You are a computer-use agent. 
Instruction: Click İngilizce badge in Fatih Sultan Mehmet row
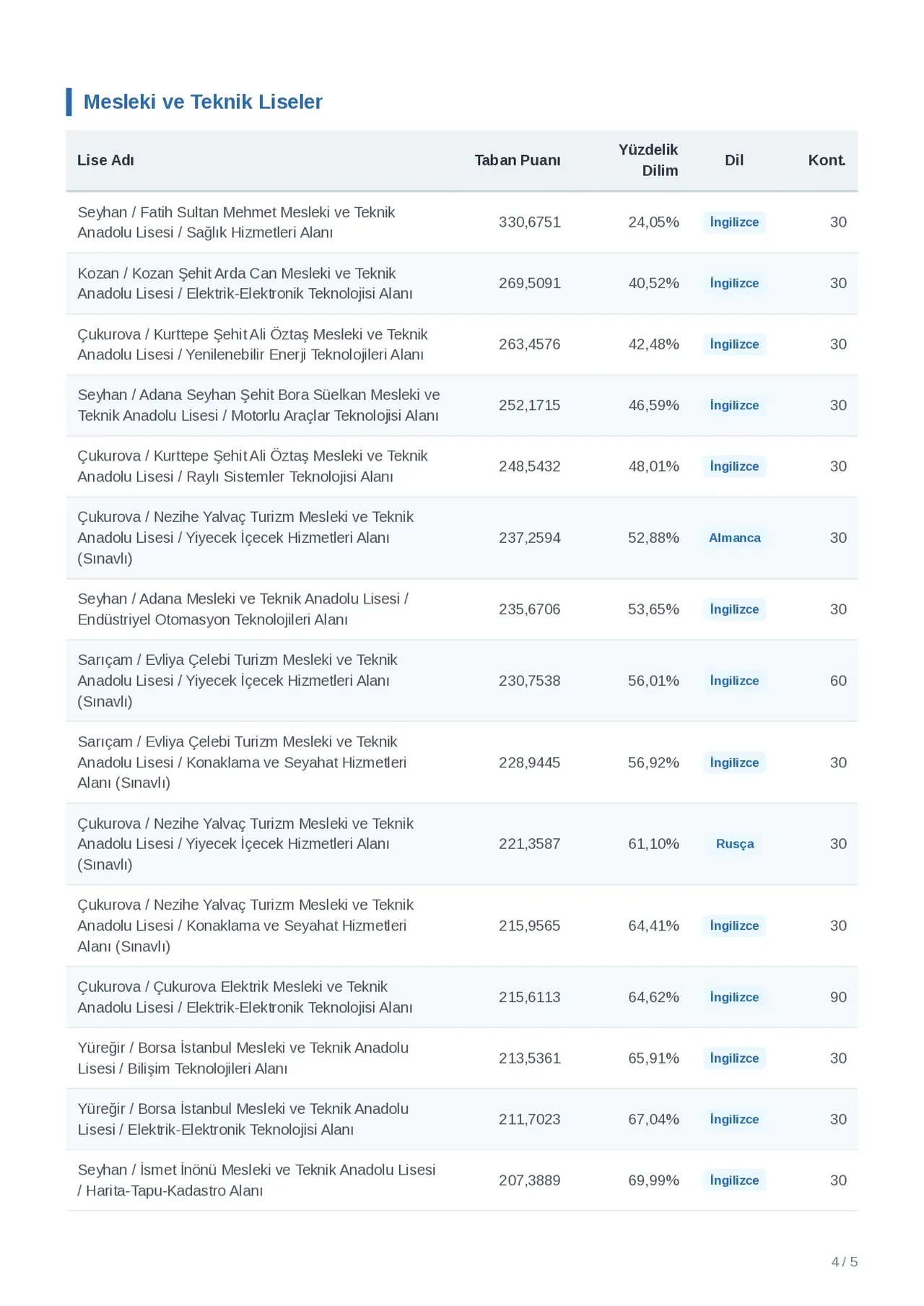(x=734, y=222)
